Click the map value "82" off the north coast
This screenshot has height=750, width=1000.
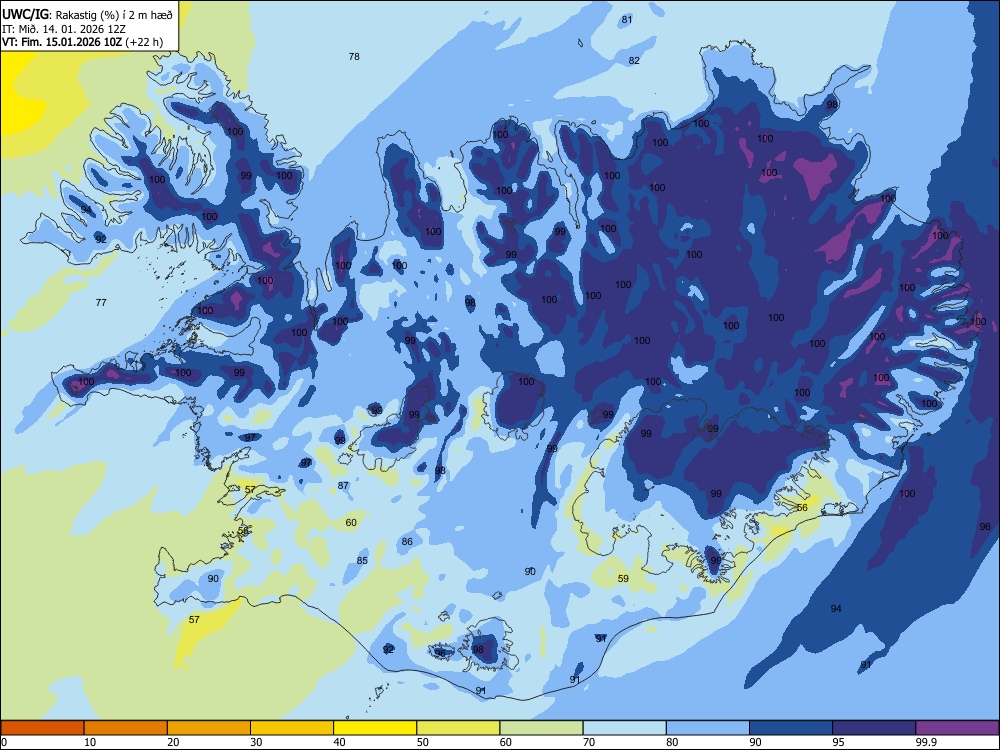(634, 61)
